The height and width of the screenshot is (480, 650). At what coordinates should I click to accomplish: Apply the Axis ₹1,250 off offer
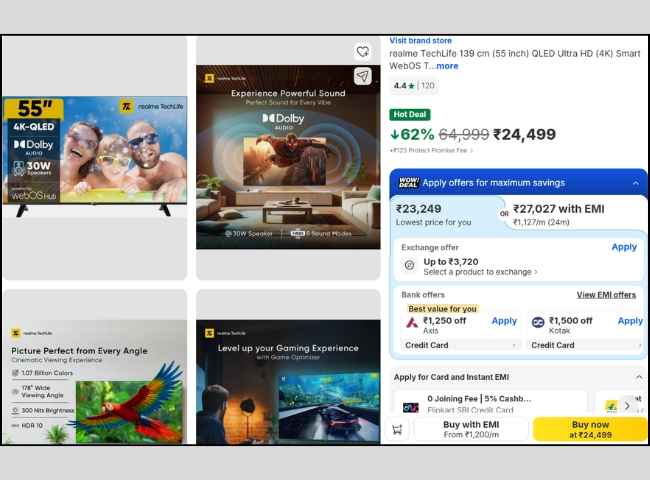[504, 321]
